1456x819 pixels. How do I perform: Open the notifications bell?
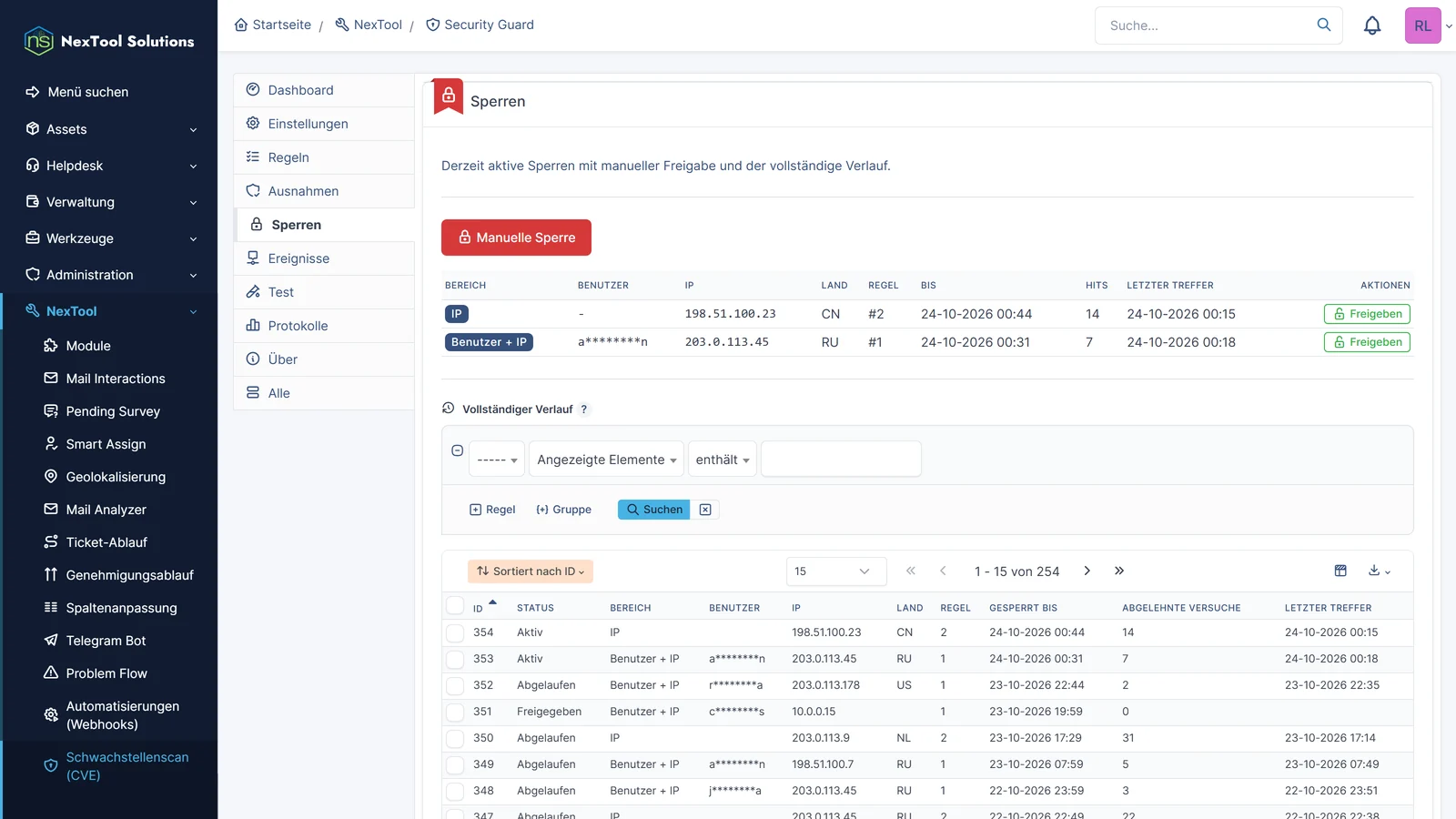(1372, 25)
